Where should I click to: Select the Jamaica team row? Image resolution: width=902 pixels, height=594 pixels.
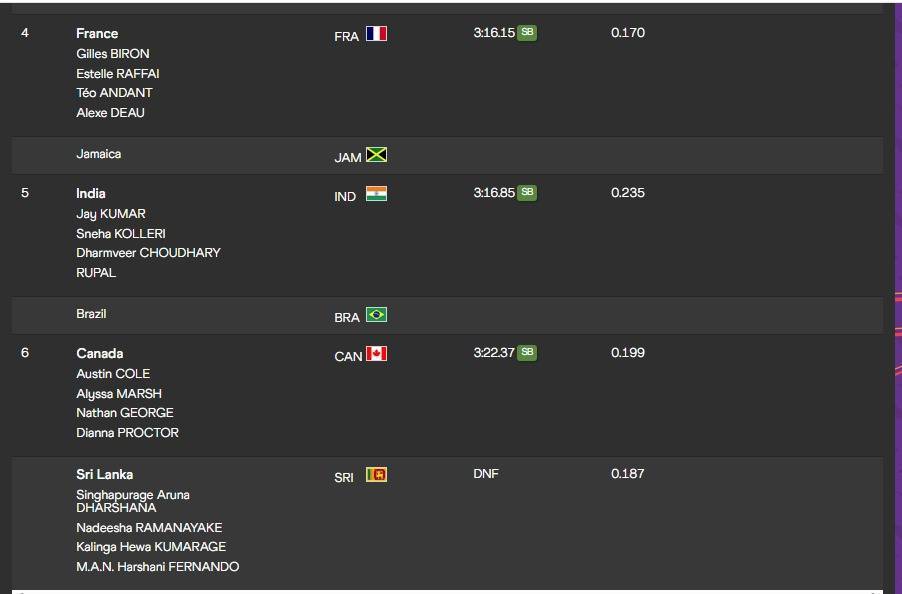click(x=447, y=155)
